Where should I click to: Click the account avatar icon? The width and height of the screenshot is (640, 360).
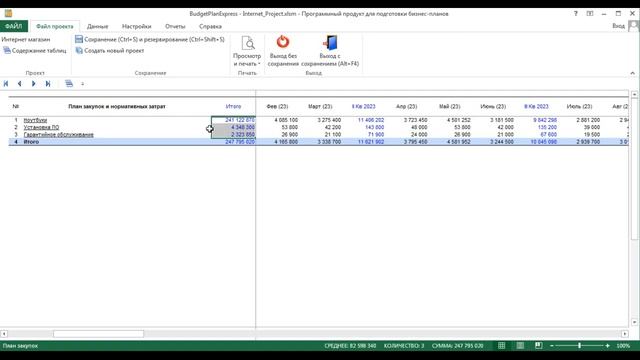pyautogui.click(x=633, y=26)
